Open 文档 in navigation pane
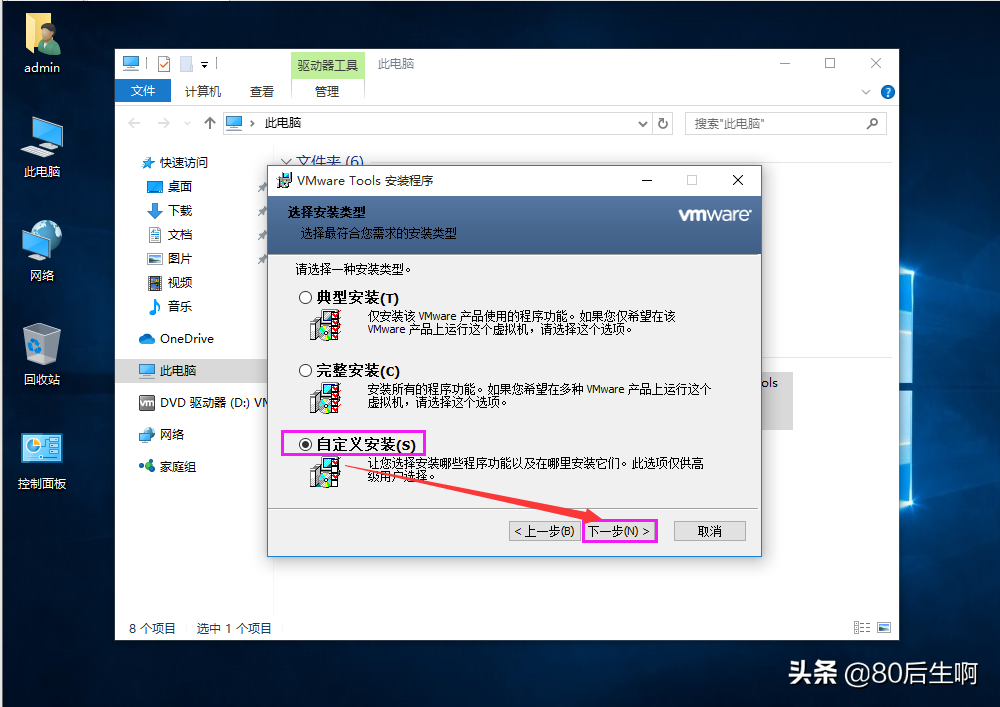The height and width of the screenshot is (707, 1000). pos(170,235)
